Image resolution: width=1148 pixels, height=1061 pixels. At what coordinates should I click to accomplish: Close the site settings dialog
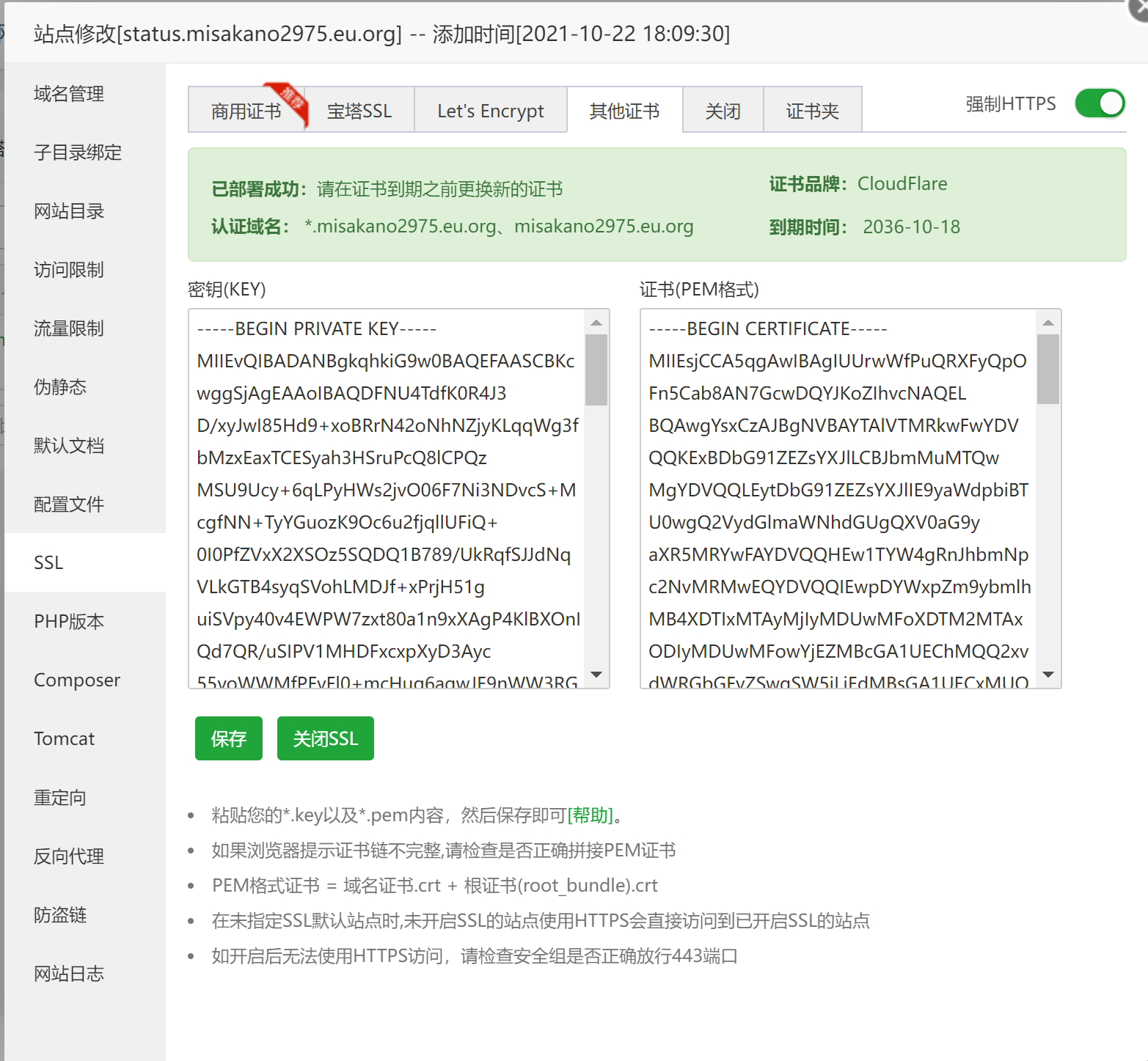point(1138,9)
